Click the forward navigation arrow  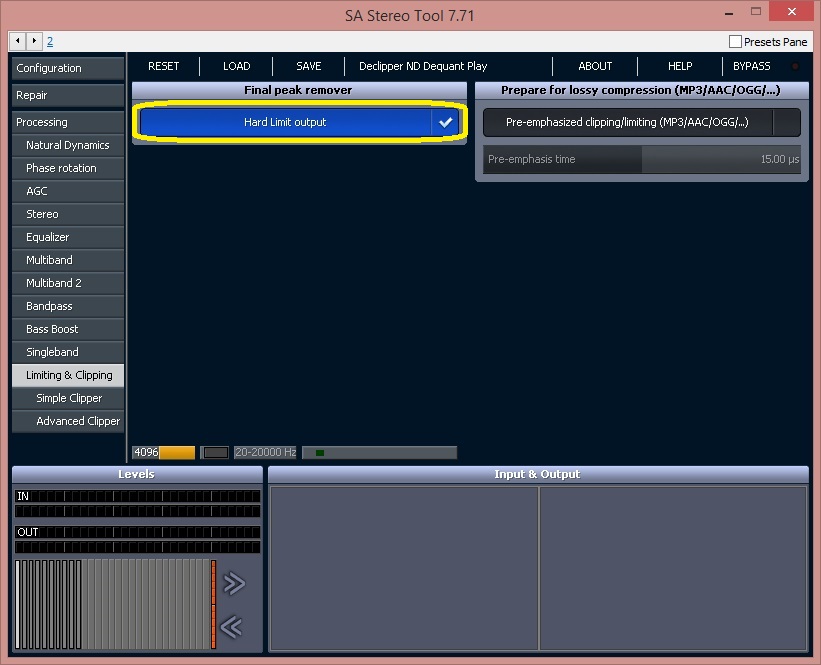click(x=34, y=40)
